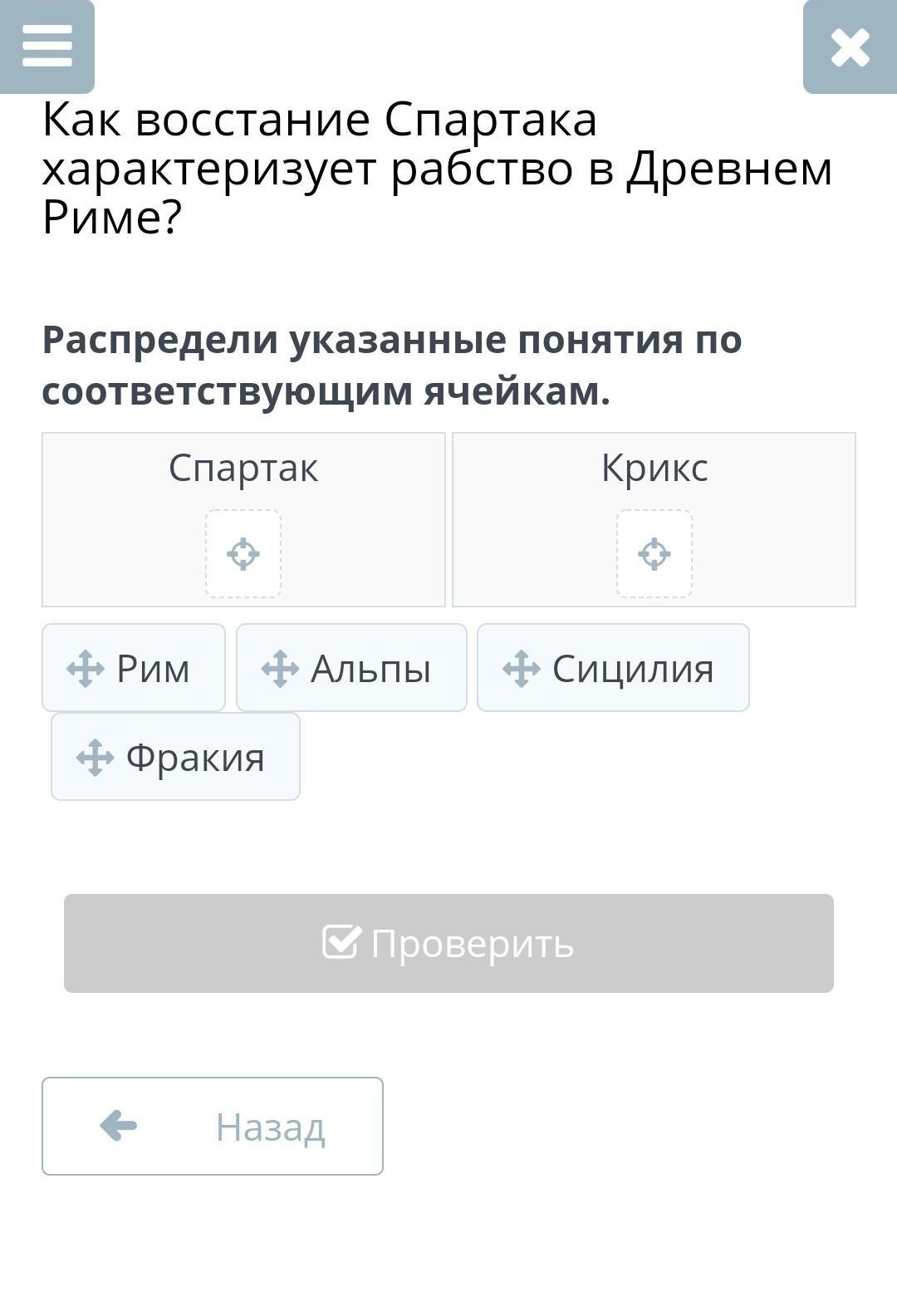Click the move icon on Сицилия chip
Viewport: 897px width, 1316px height.
point(522,669)
